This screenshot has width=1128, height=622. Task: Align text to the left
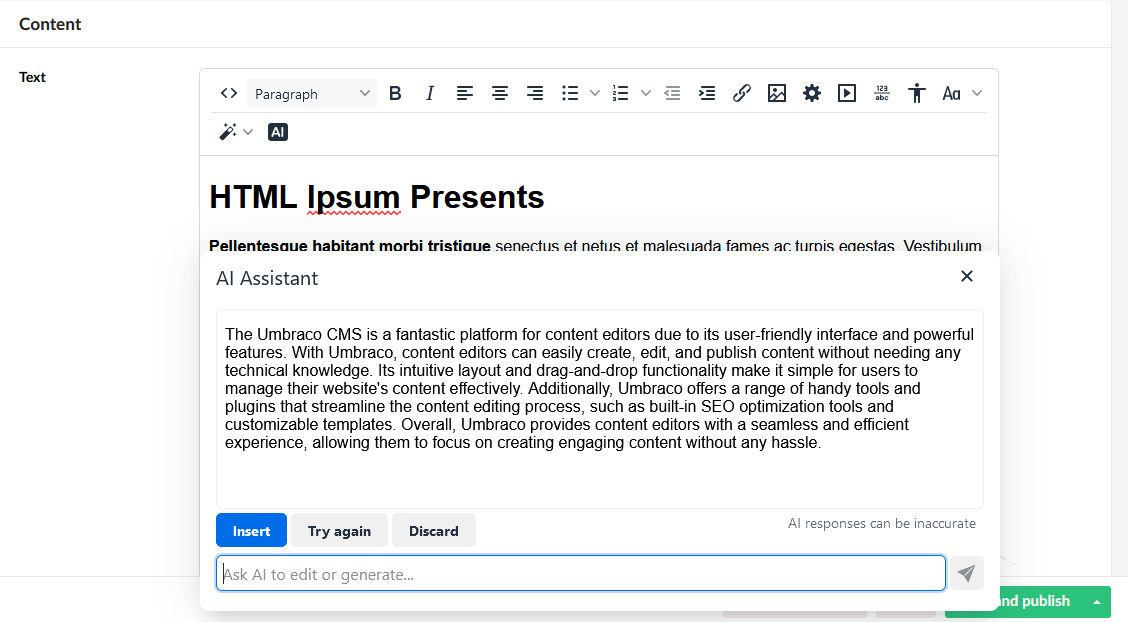click(x=465, y=93)
